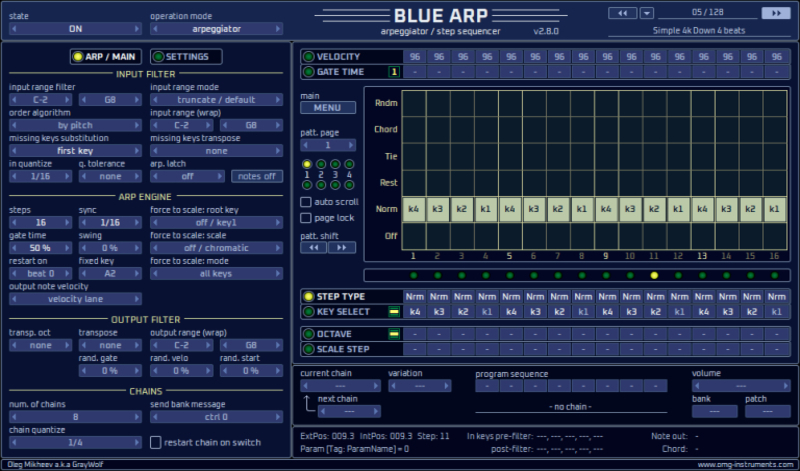The image size is (800, 471).
Task: Open input range mode truncate / default selector
Action: [216, 100]
